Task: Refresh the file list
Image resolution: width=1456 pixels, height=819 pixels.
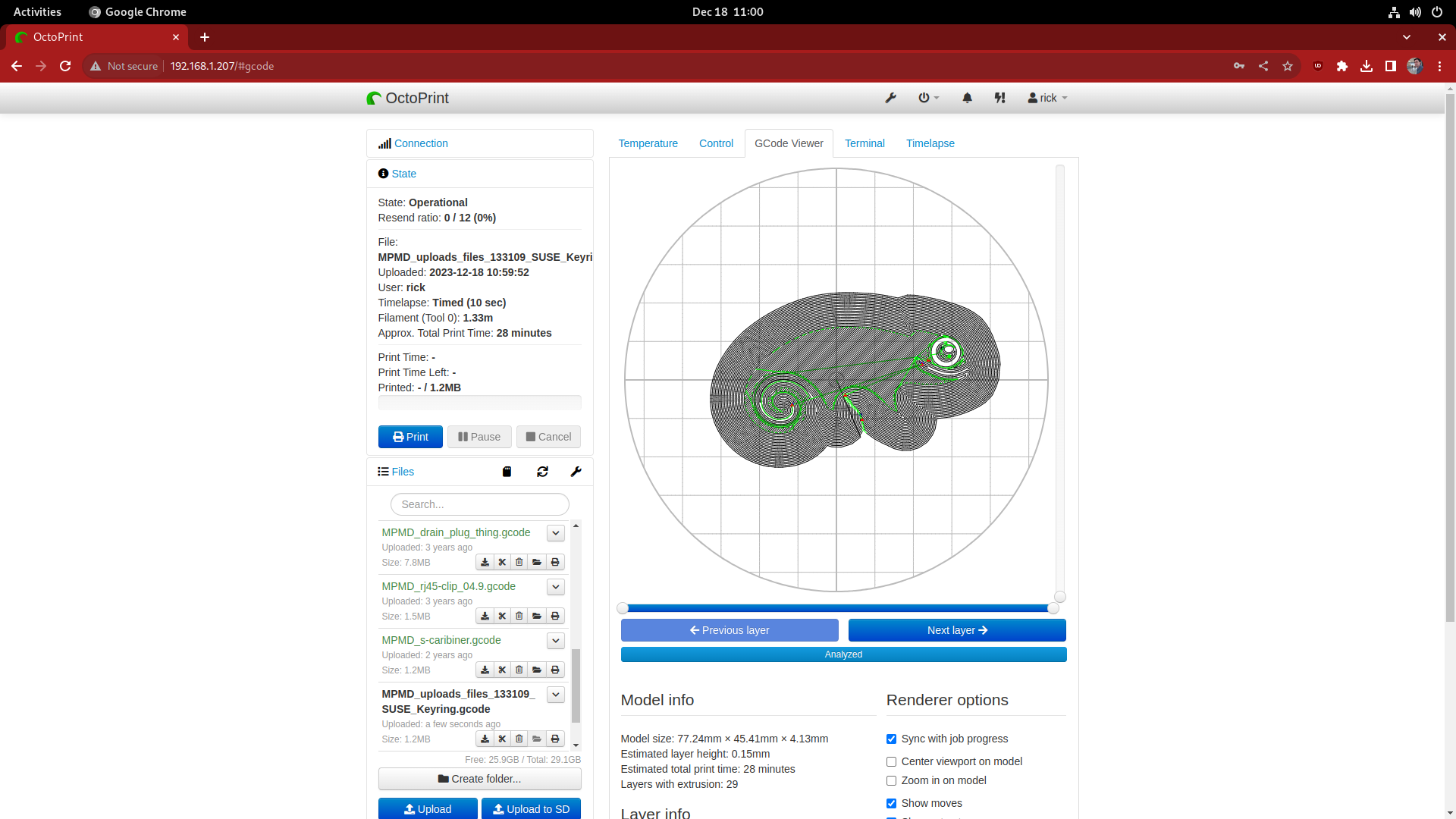Action: [x=543, y=472]
